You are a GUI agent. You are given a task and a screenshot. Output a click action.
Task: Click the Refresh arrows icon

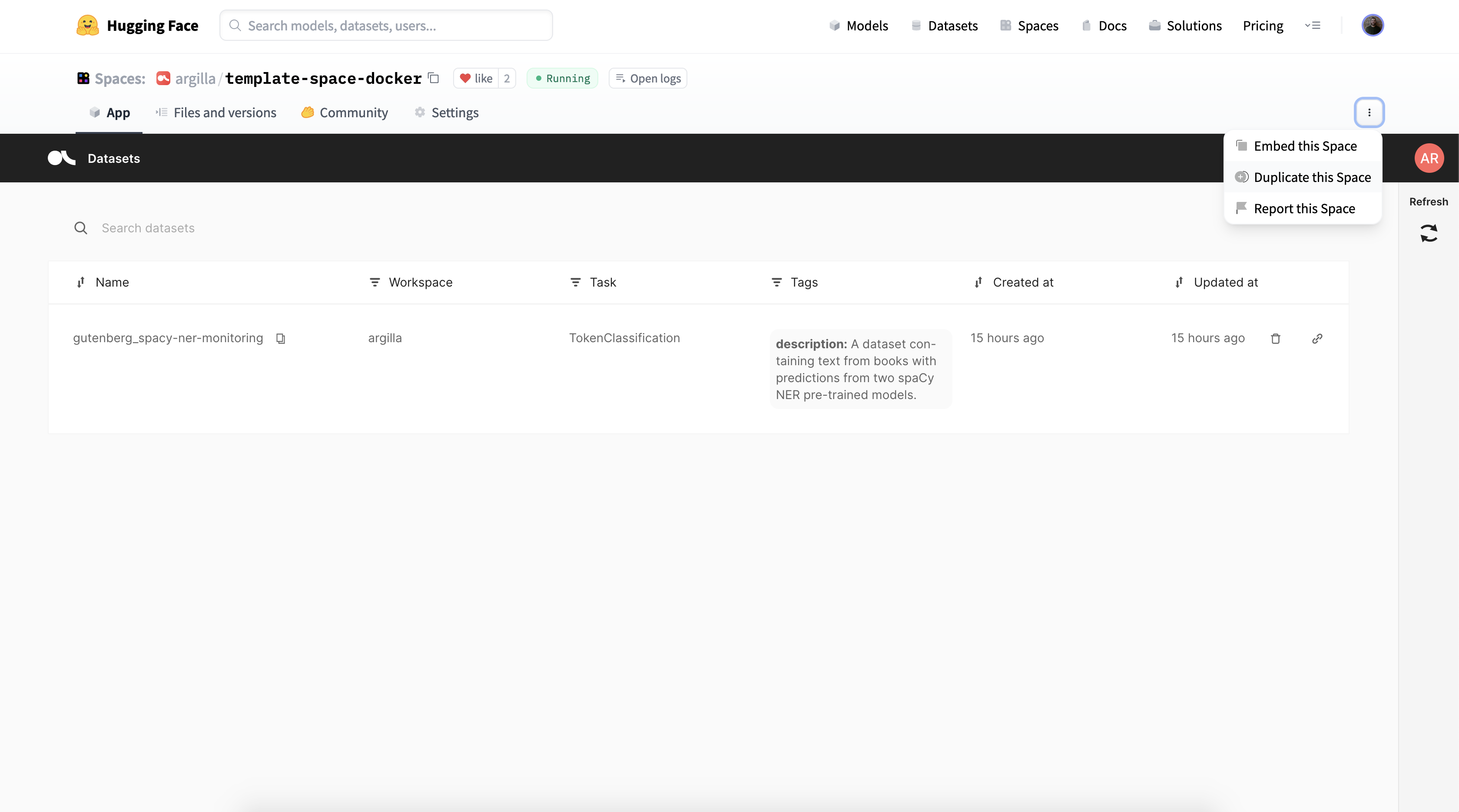[1429, 233]
